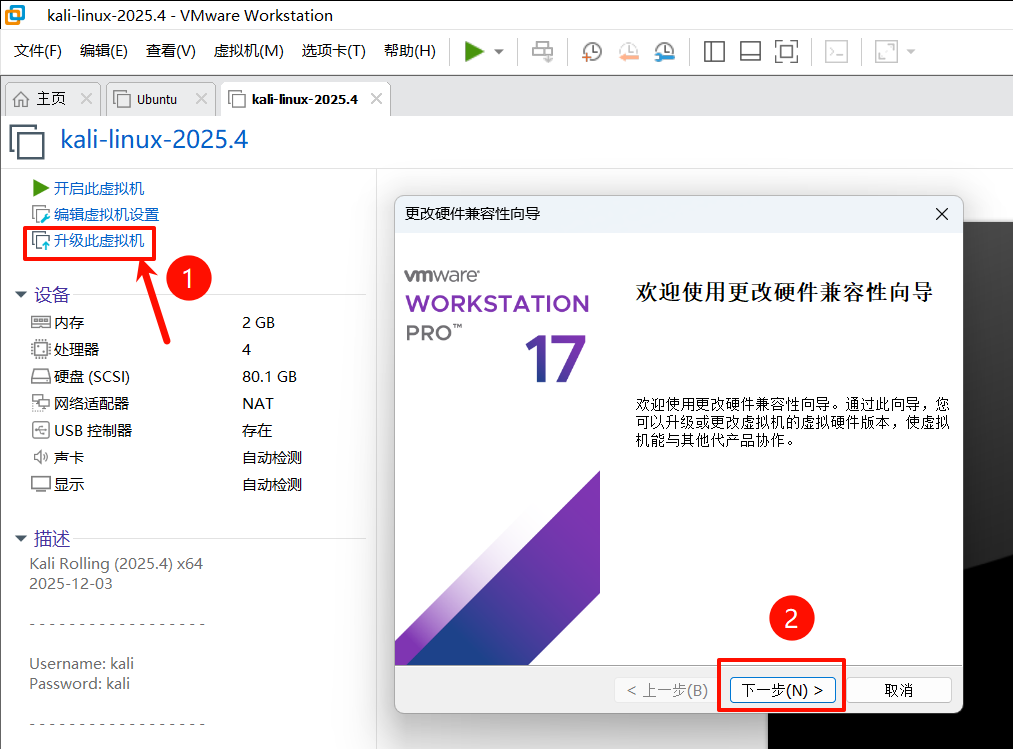Collapse the 设备 section
The width and height of the screenshot is (1013, 749).
[21, 295]
